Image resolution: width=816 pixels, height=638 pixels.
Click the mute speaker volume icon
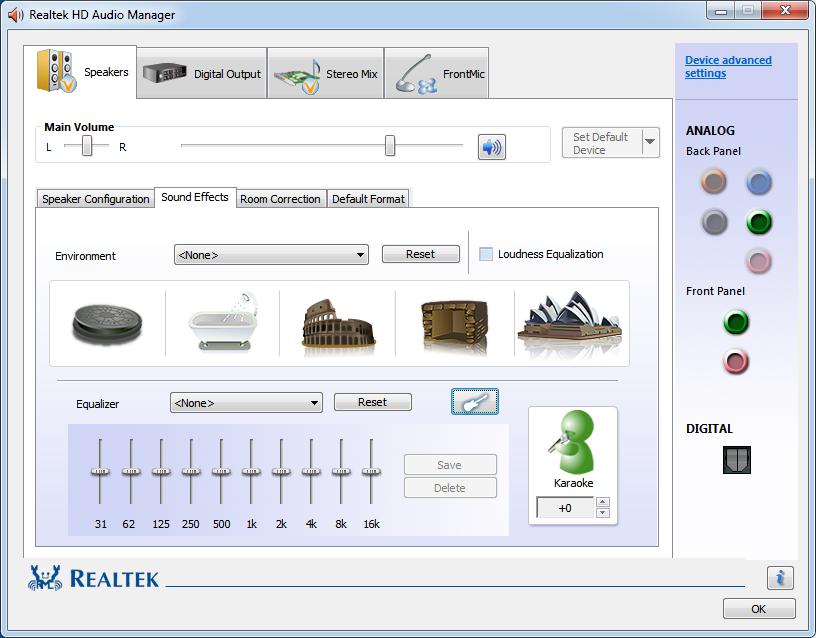click(x=491, y=147)
